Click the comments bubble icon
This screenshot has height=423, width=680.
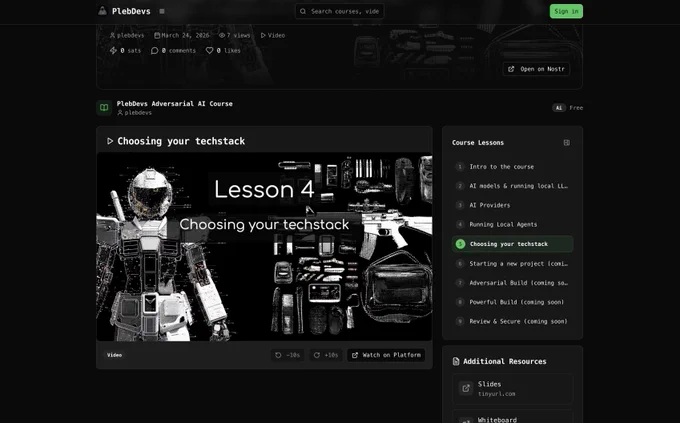[x=154, y=50]
